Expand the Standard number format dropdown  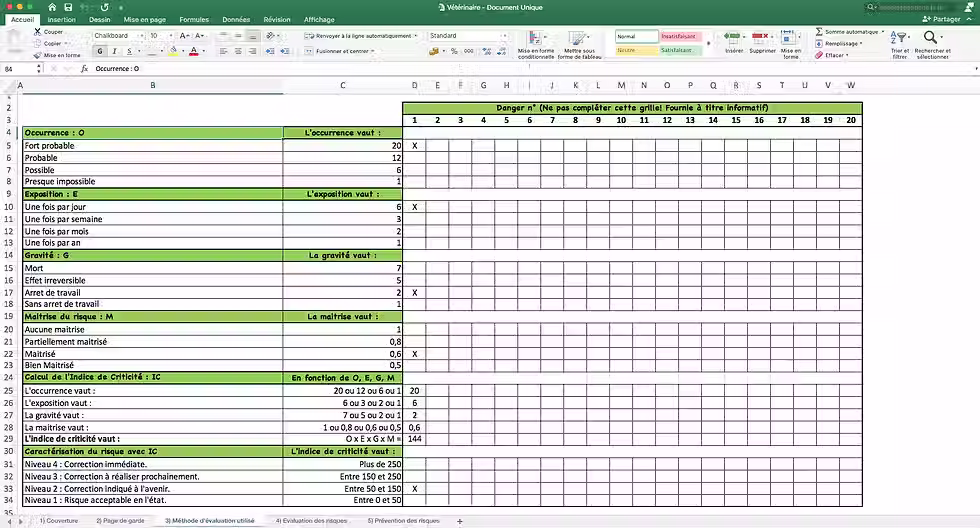504,36
